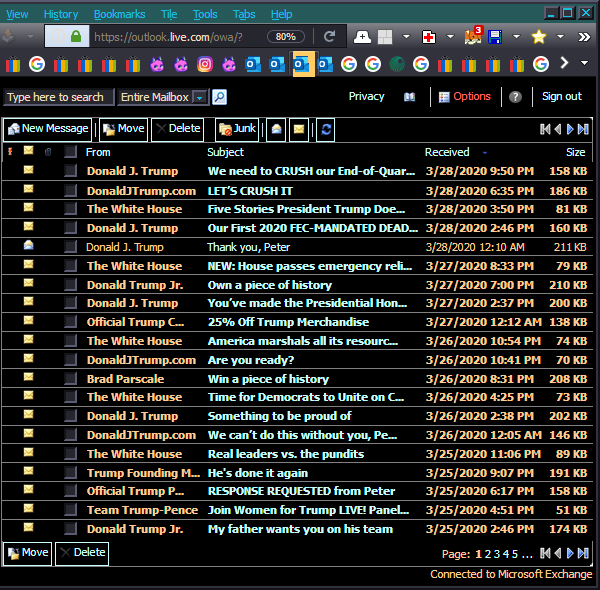Screen dimensions: 600x590
Task: Tick checkbox for 'Own a piece of history'
Action: click(x=70, y=284)
